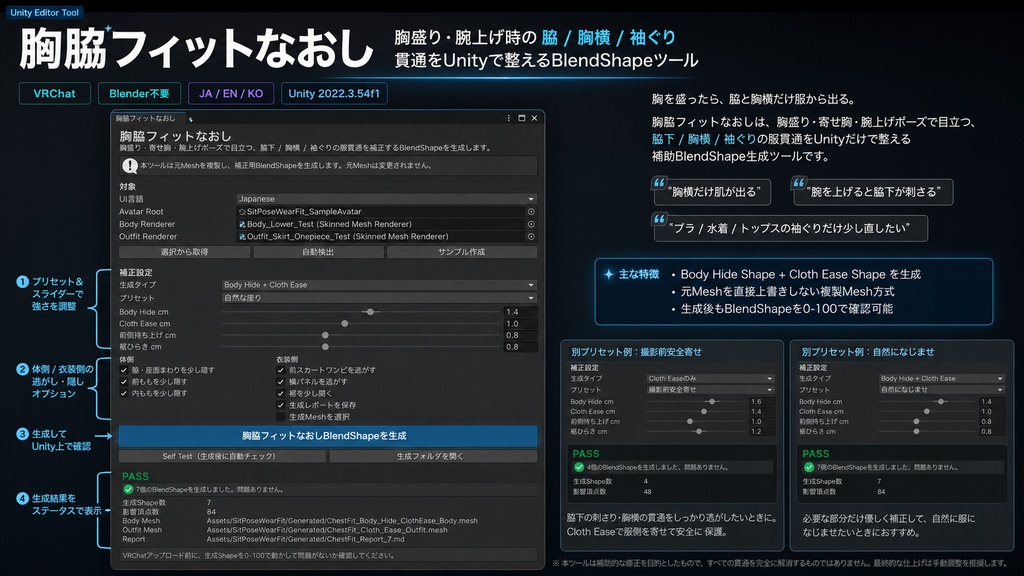The width and height of the screenshot is (1024, 576).
Task: Adjust Cloth Ease slider in 自然になじませ panel
Action: (926, 411)
